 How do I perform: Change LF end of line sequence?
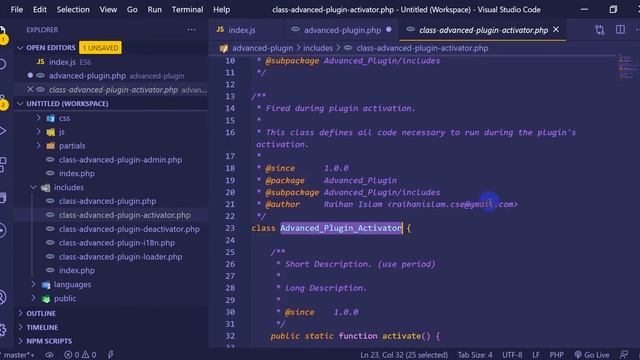click(x=536, y=355)
